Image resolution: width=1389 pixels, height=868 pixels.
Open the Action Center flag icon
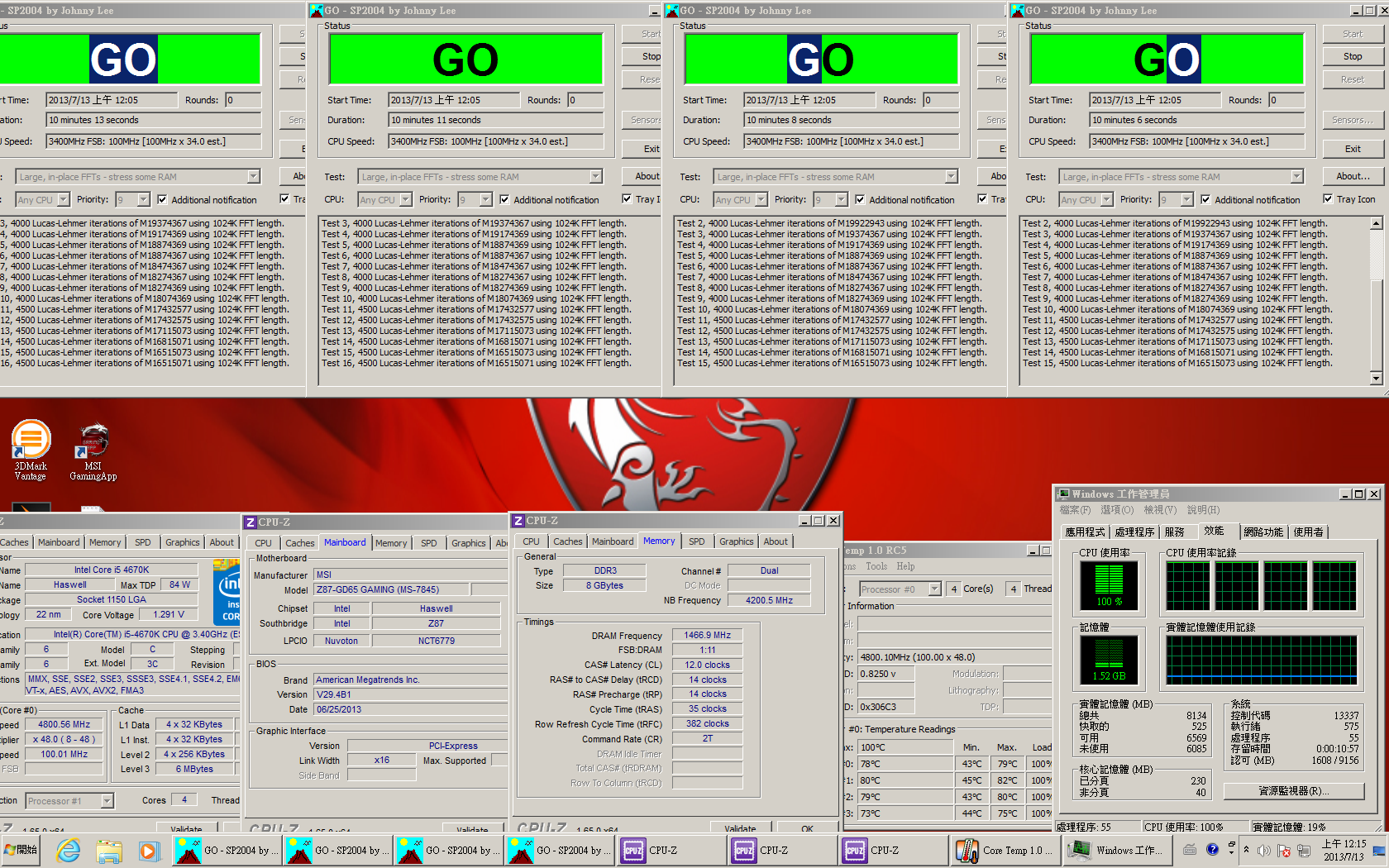pos(1284,850)
